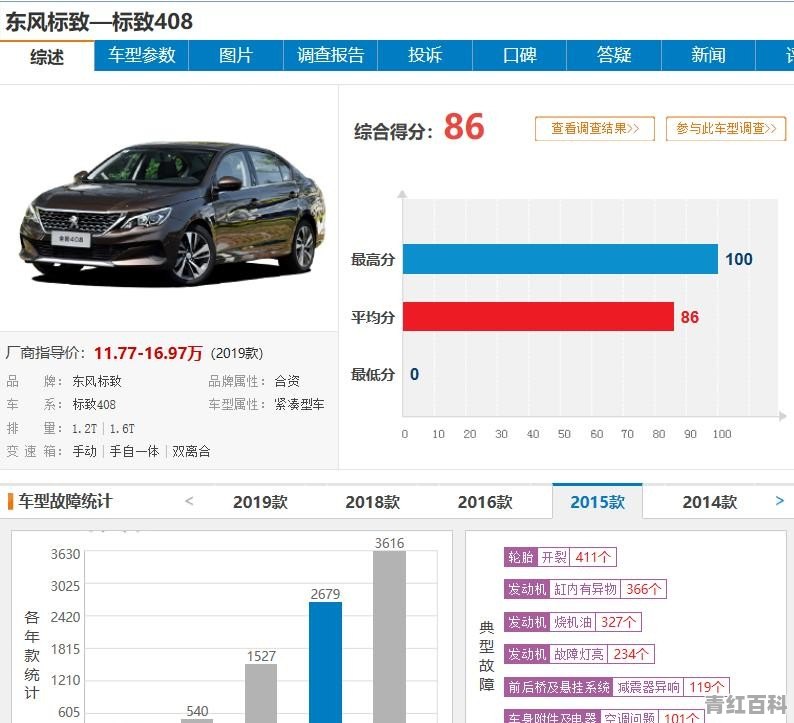Open the 新闻 news tab
This screenshot has width=794, height=723.
pos(708,55)
